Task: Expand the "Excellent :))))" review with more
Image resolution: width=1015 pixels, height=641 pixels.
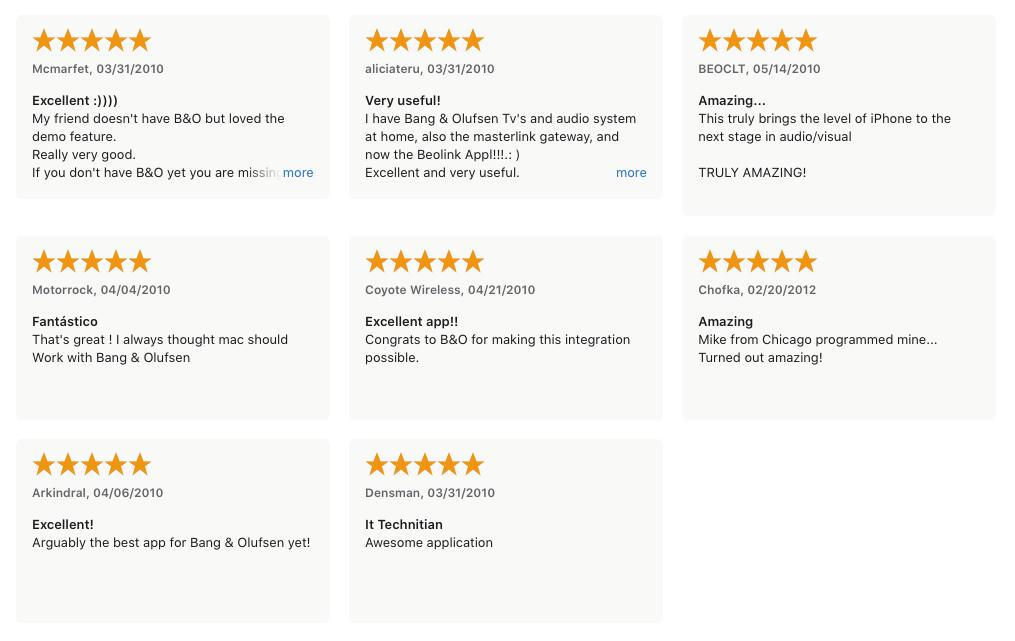Action: [x=298, y=173]
